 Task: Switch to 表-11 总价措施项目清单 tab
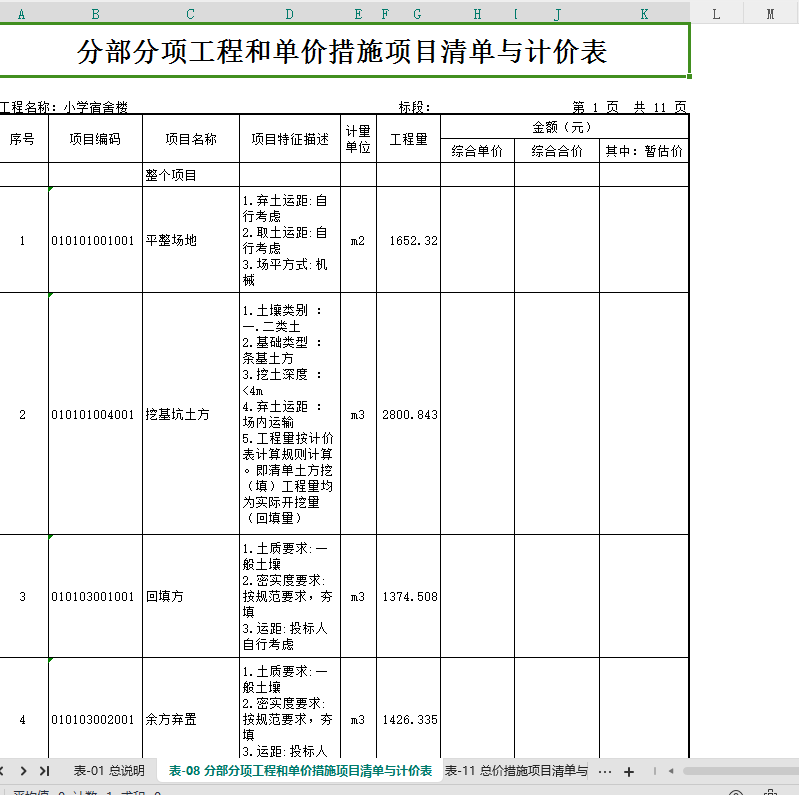(x=516, y=771)
